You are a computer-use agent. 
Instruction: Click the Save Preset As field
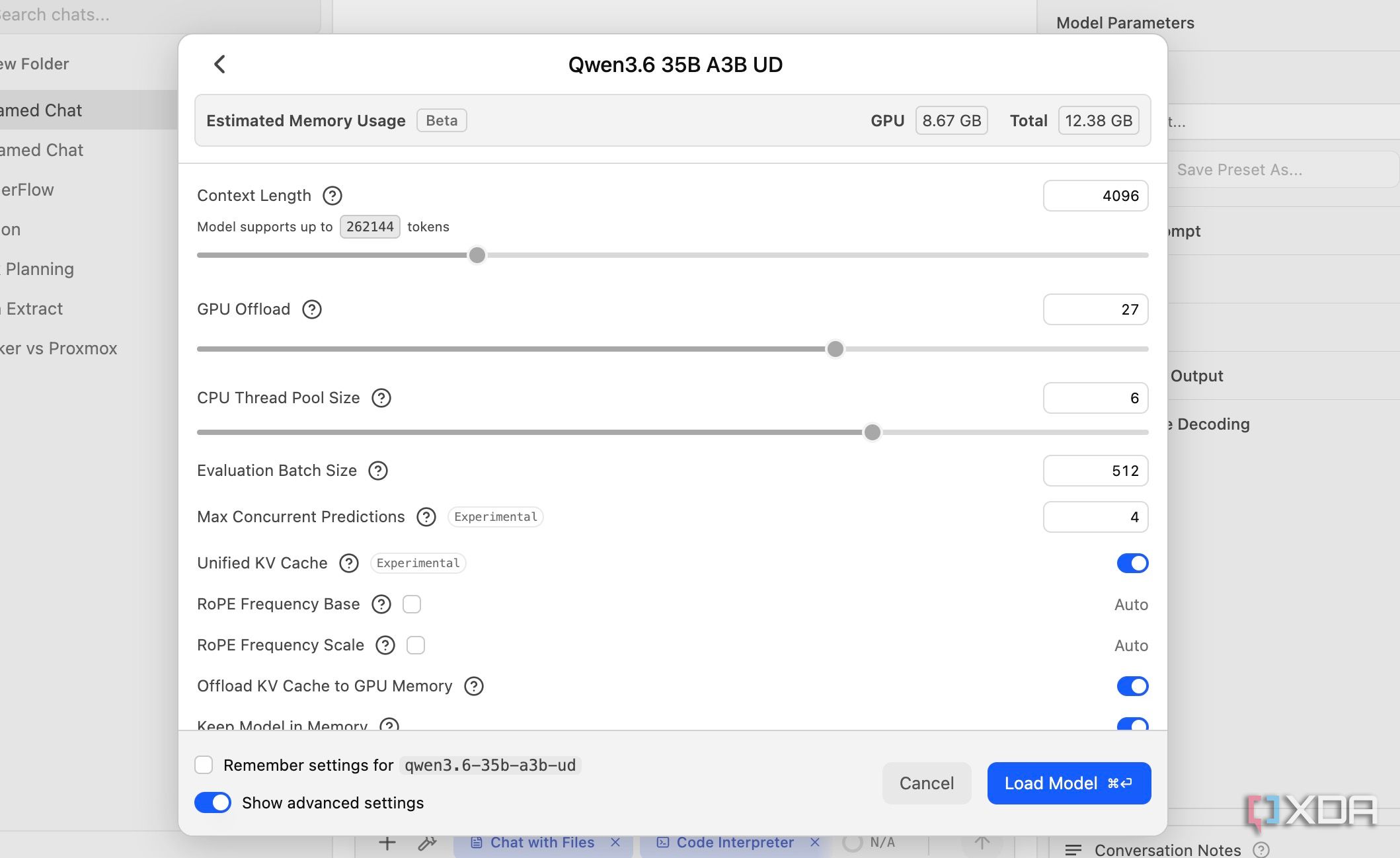[1282, 170]
